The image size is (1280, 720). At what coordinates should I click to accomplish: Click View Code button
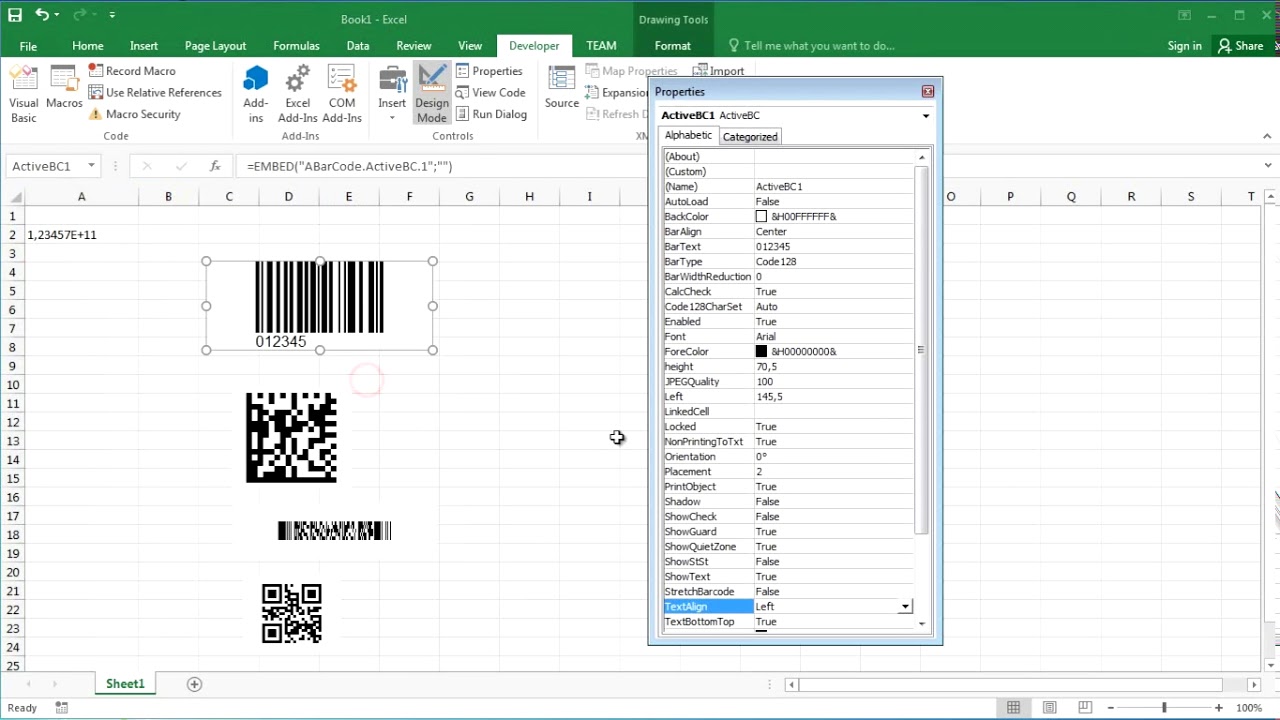490,92
